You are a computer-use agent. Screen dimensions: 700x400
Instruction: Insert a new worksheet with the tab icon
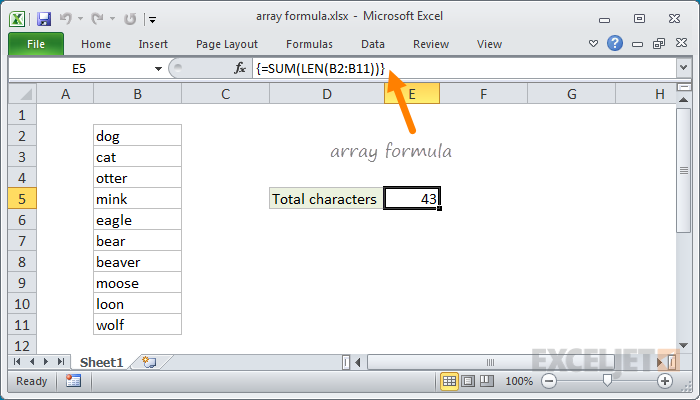pyautogui.click(x=149, y=362)
